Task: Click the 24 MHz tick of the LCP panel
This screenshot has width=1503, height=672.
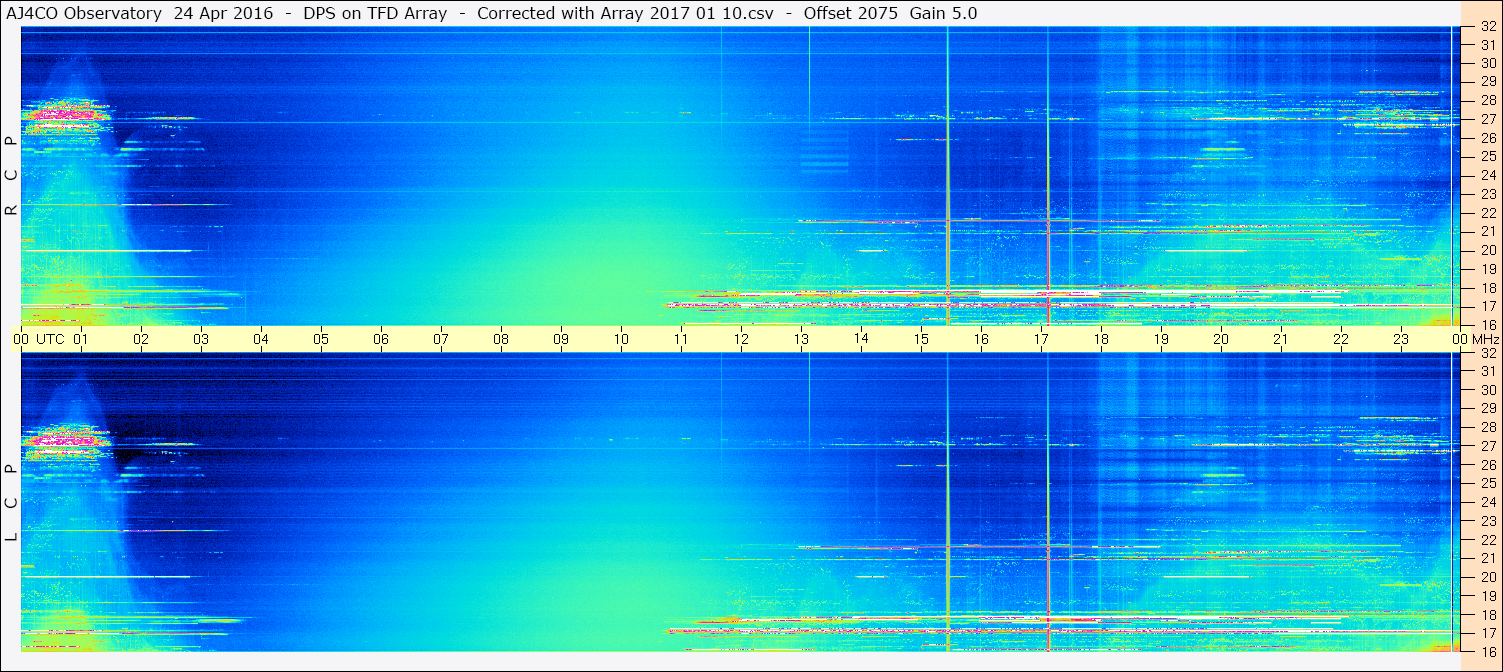Action: coord(1487,502)
